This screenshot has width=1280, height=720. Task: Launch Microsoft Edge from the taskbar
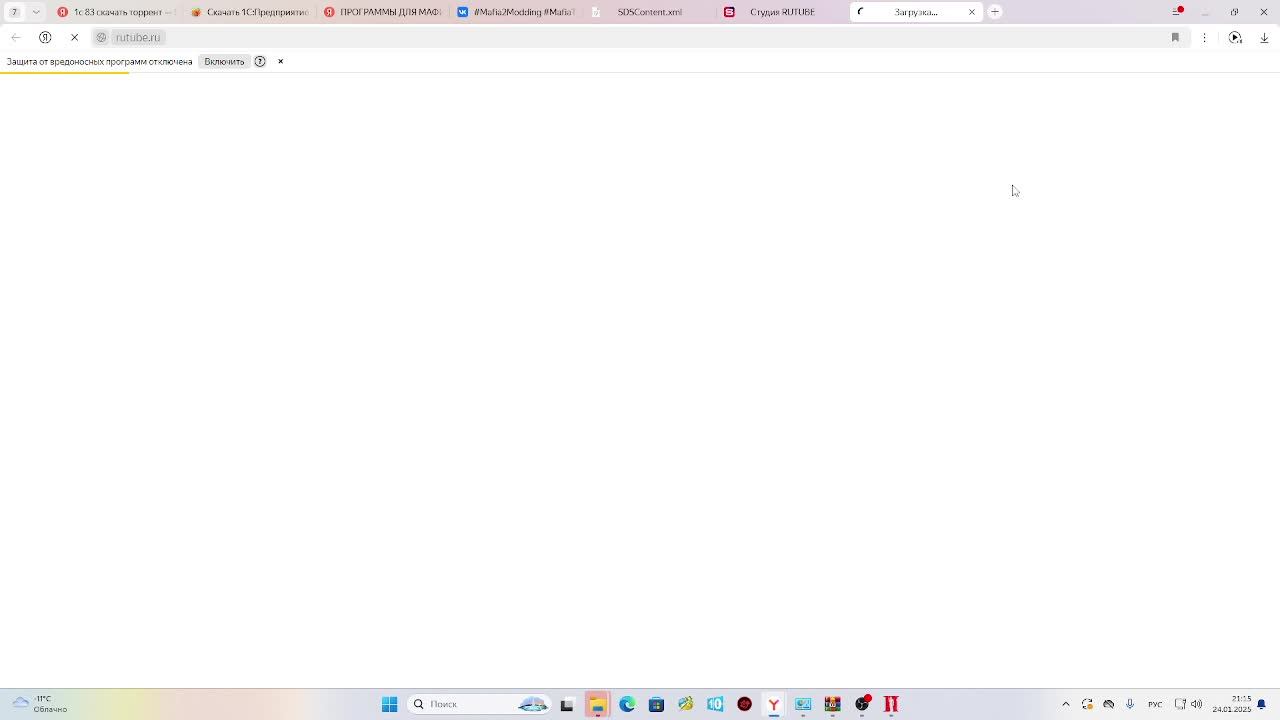pyautogui.click(x=627, y=704)
